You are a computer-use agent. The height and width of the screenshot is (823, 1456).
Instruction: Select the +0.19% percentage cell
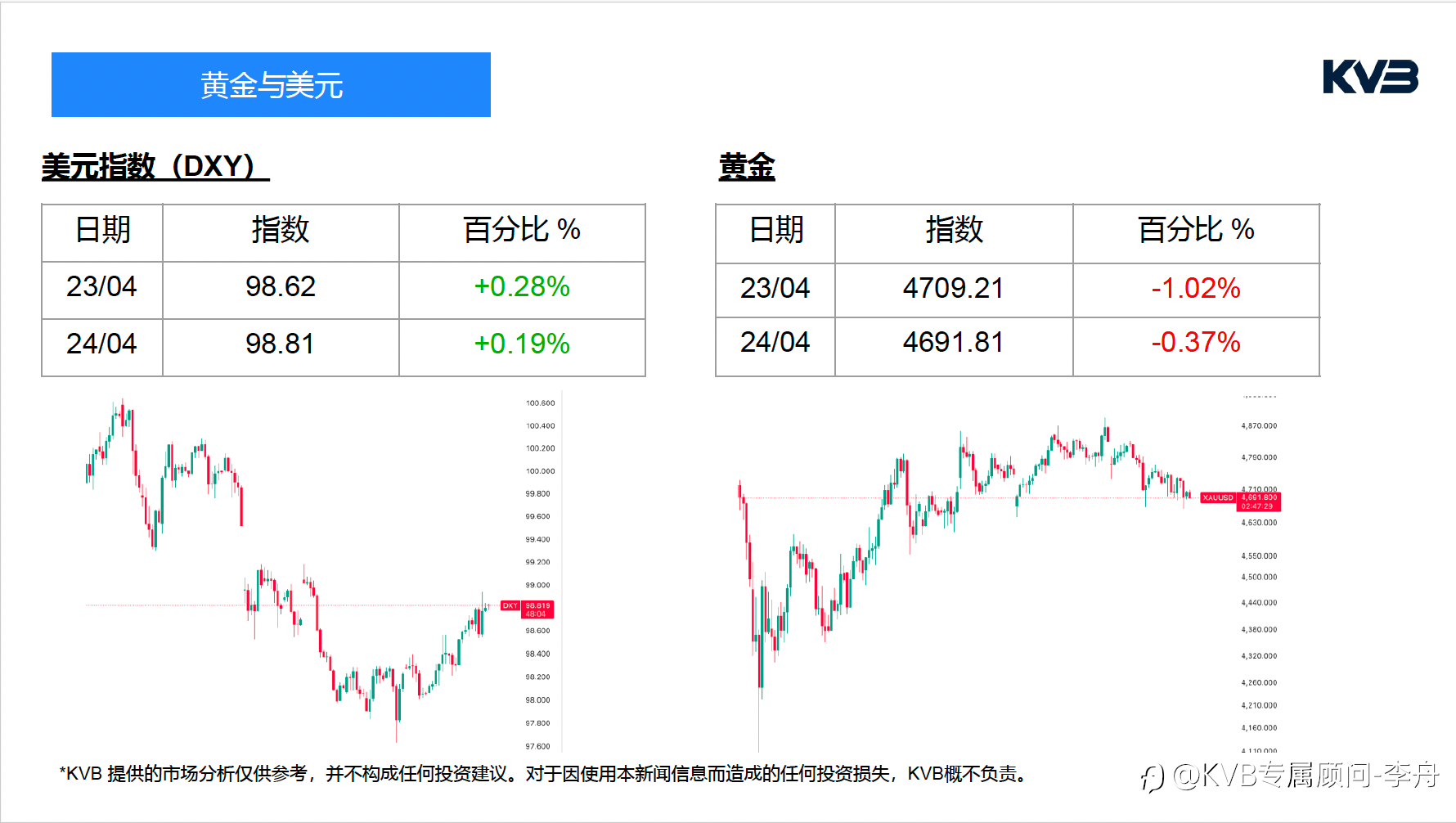[522, 344]
